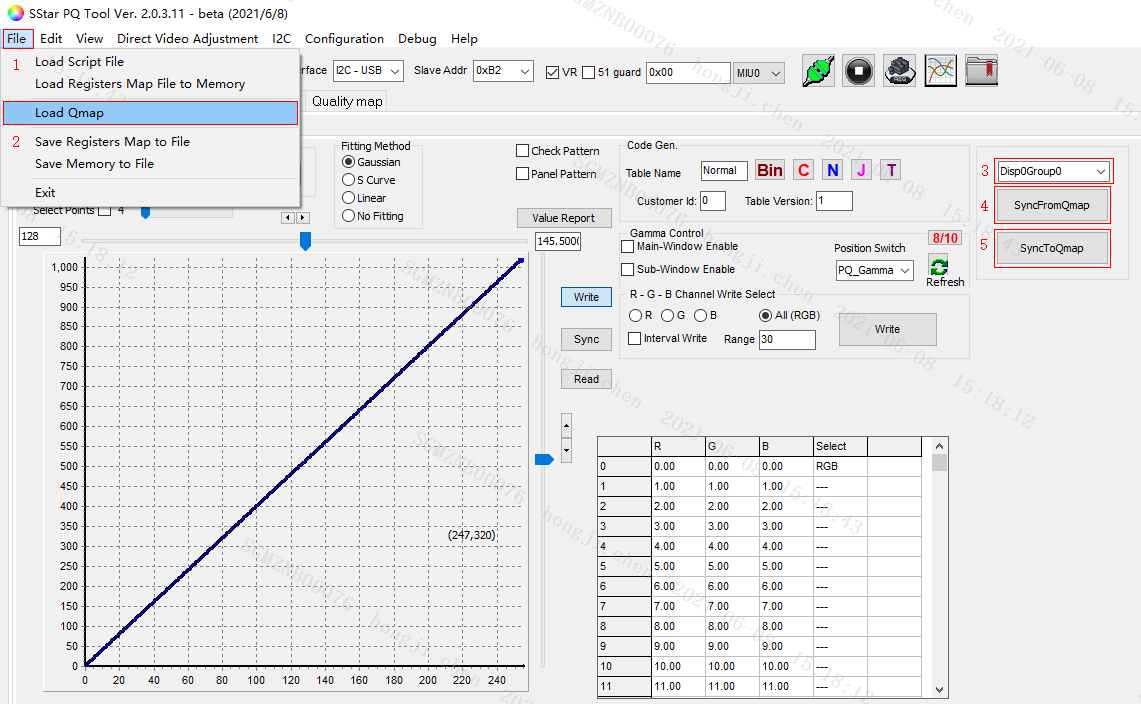Click the green connect plug icon
The height and width of the screenshot is (704, 1141).
(x=819, y=71)
